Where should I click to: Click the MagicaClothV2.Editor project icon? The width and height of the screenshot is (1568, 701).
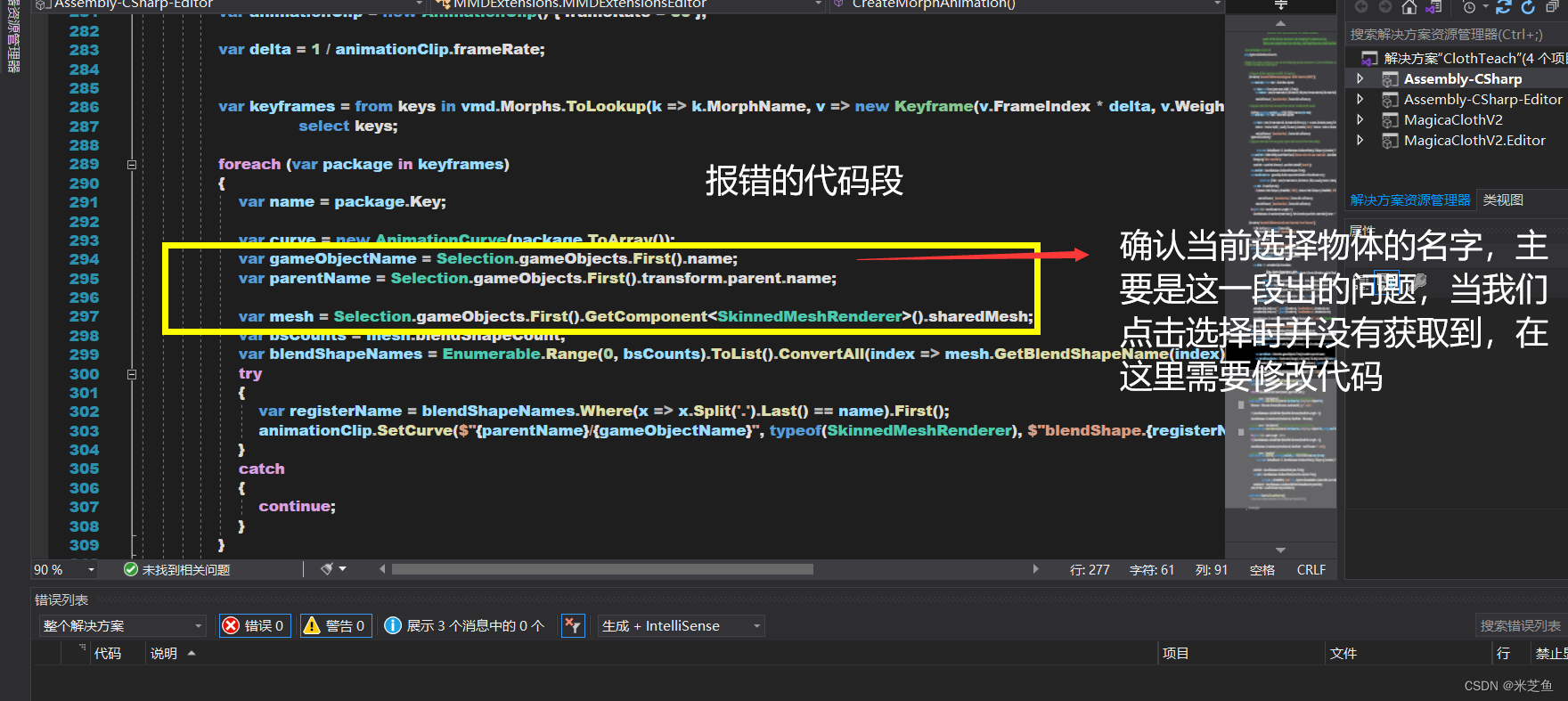[x=1390, y=141]
